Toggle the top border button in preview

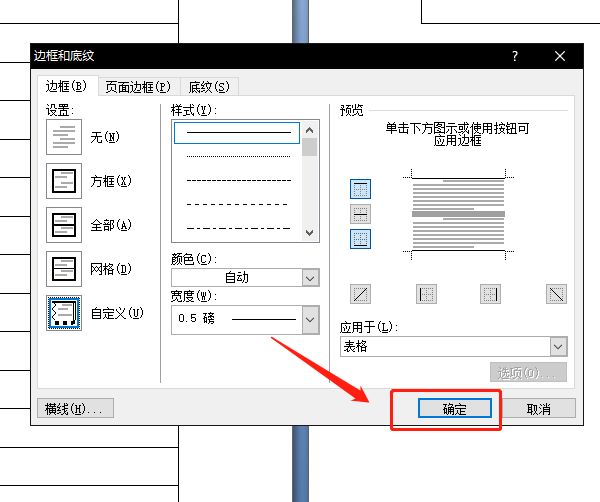pyautogui.click(x=360, y=189)
